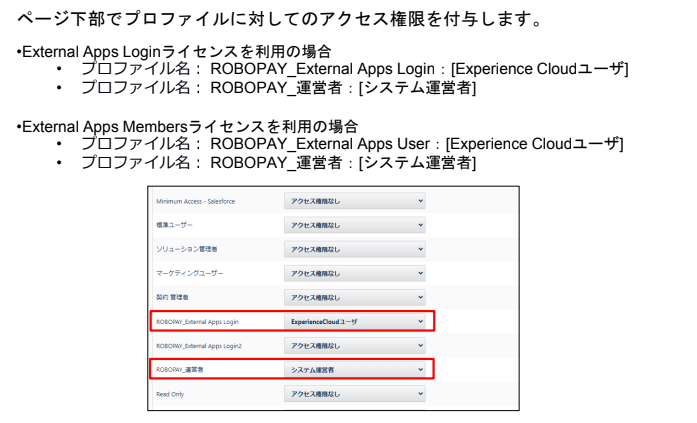Open the マーケティングユーザー access dropdown
Screen dimensions: 697x423
pyautogui.click(x=354, y=273)
